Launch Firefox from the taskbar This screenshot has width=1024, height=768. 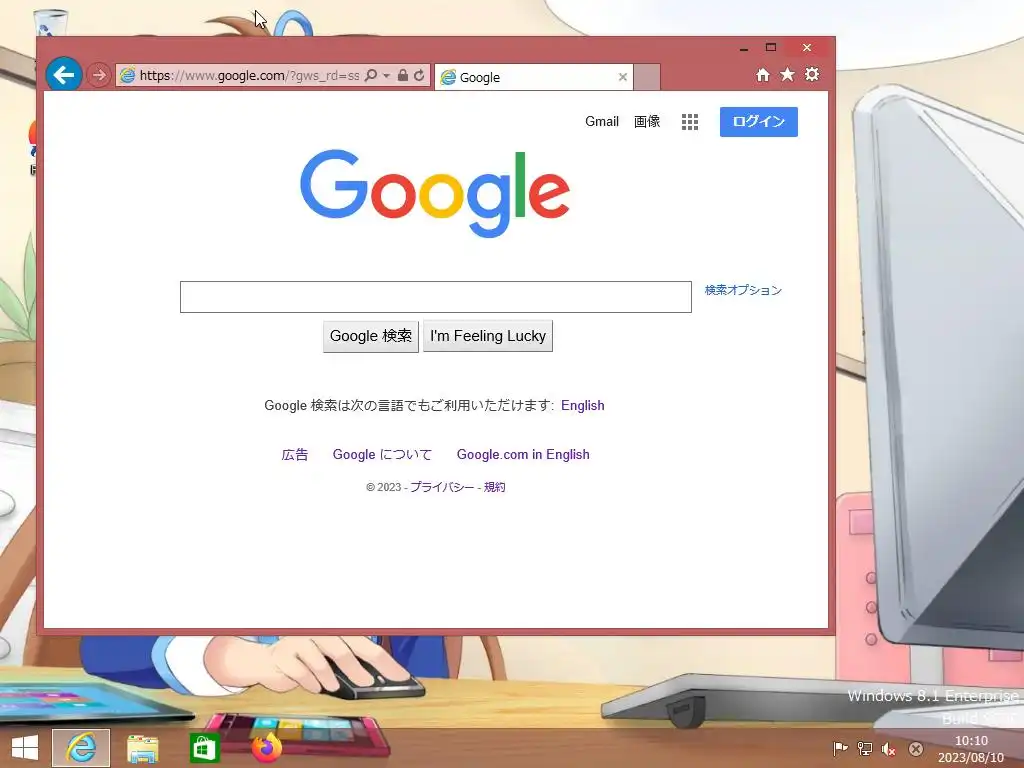click(x=266, y=748)
